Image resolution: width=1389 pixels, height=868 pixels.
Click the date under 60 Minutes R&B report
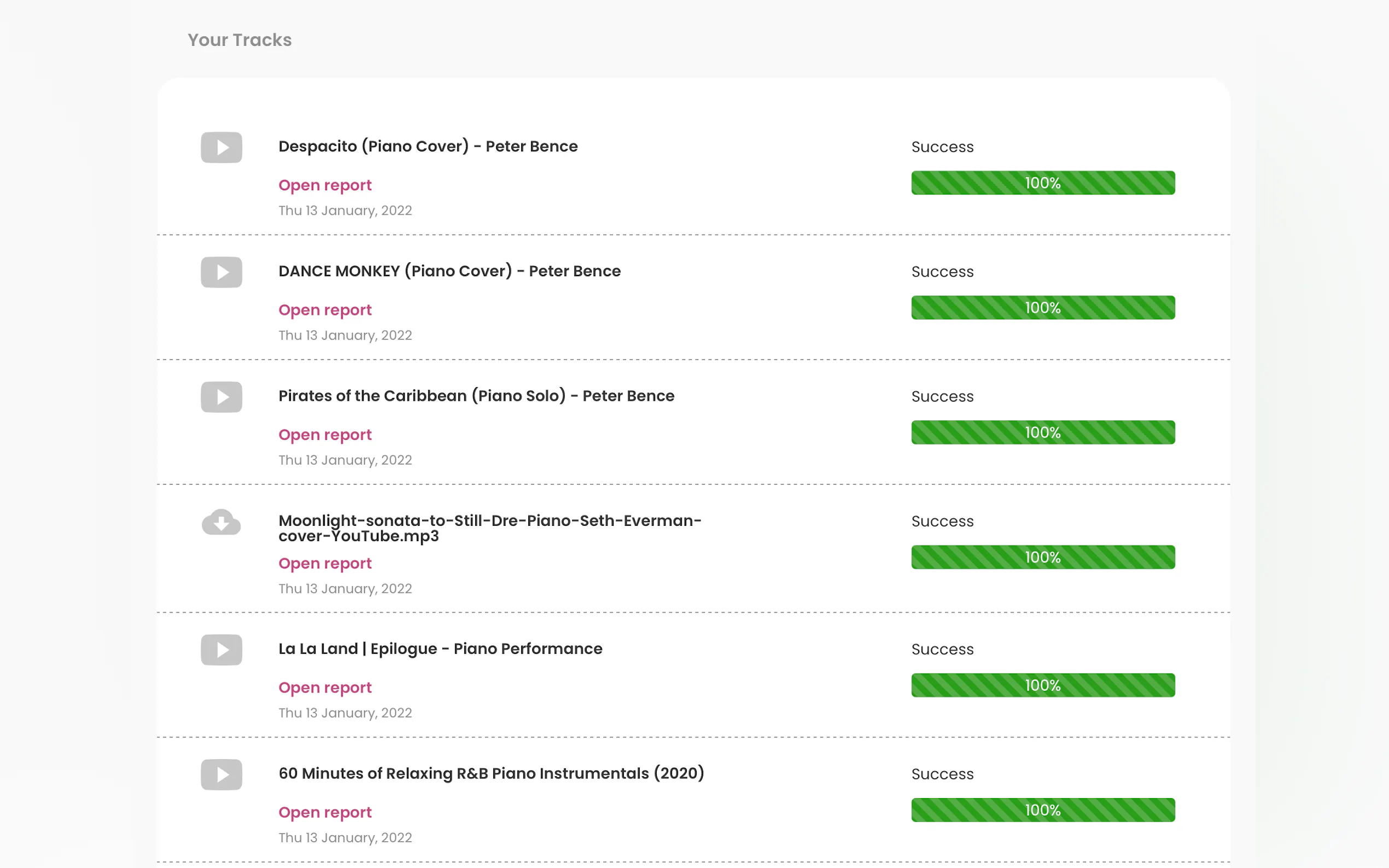(x=345, y=838)
